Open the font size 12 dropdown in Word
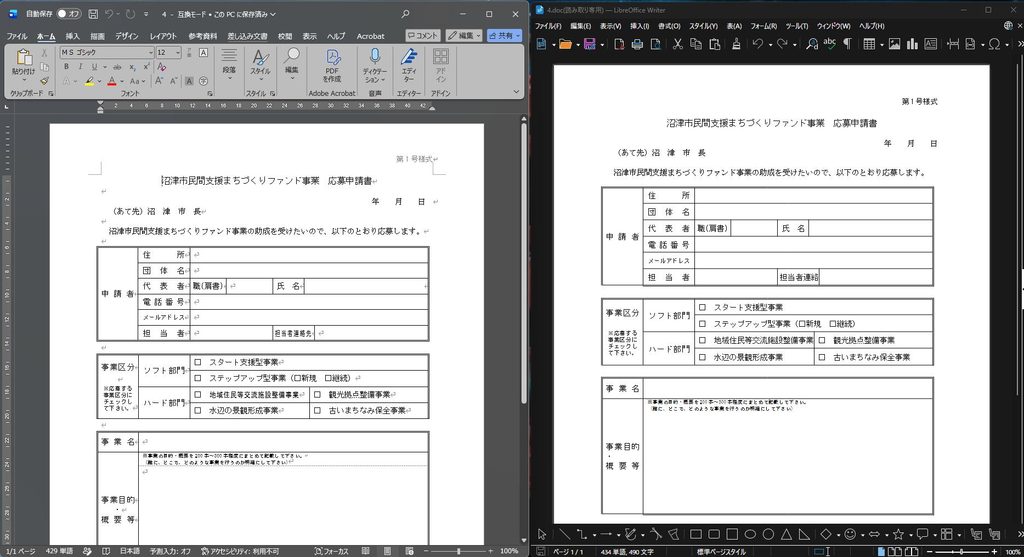1024x557 pixels. (178, 52)
